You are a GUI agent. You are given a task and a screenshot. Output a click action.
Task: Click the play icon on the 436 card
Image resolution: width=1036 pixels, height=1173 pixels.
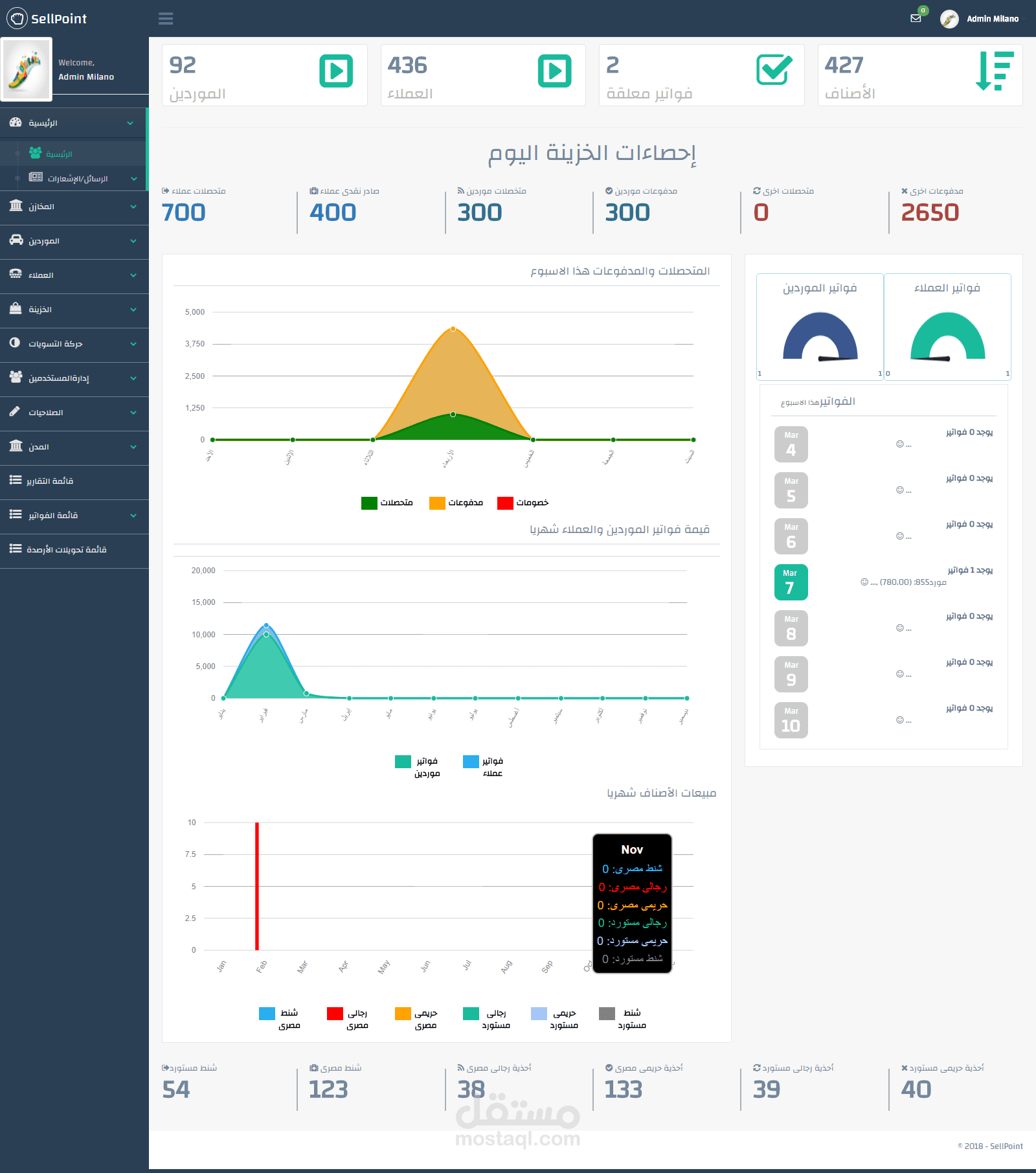click(x=555, y=71)
